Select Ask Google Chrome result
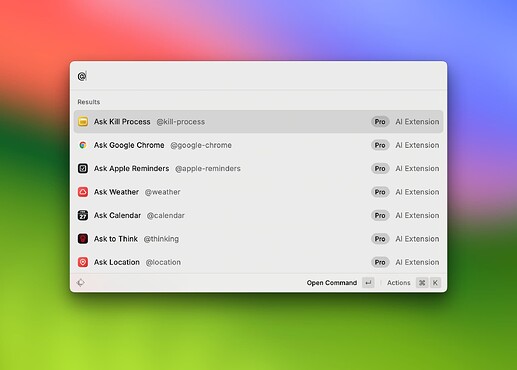 (258, 145)
